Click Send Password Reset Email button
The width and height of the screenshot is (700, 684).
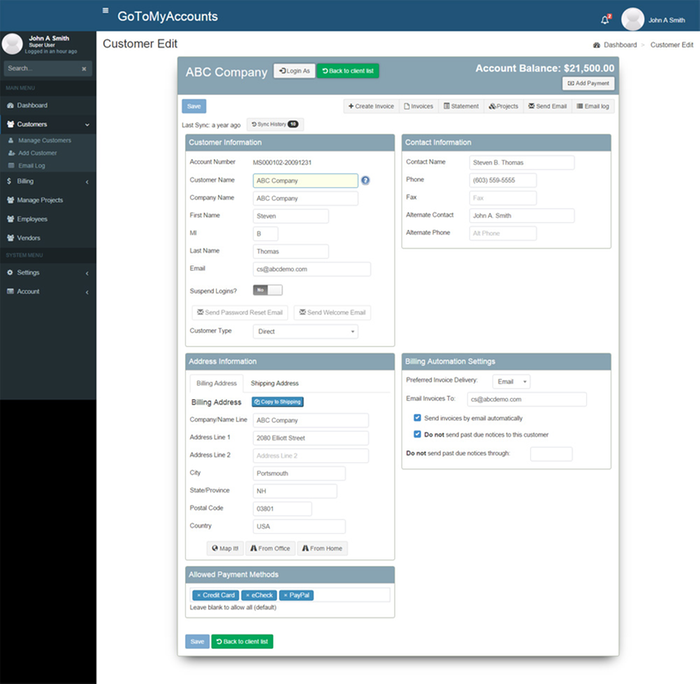240,313
